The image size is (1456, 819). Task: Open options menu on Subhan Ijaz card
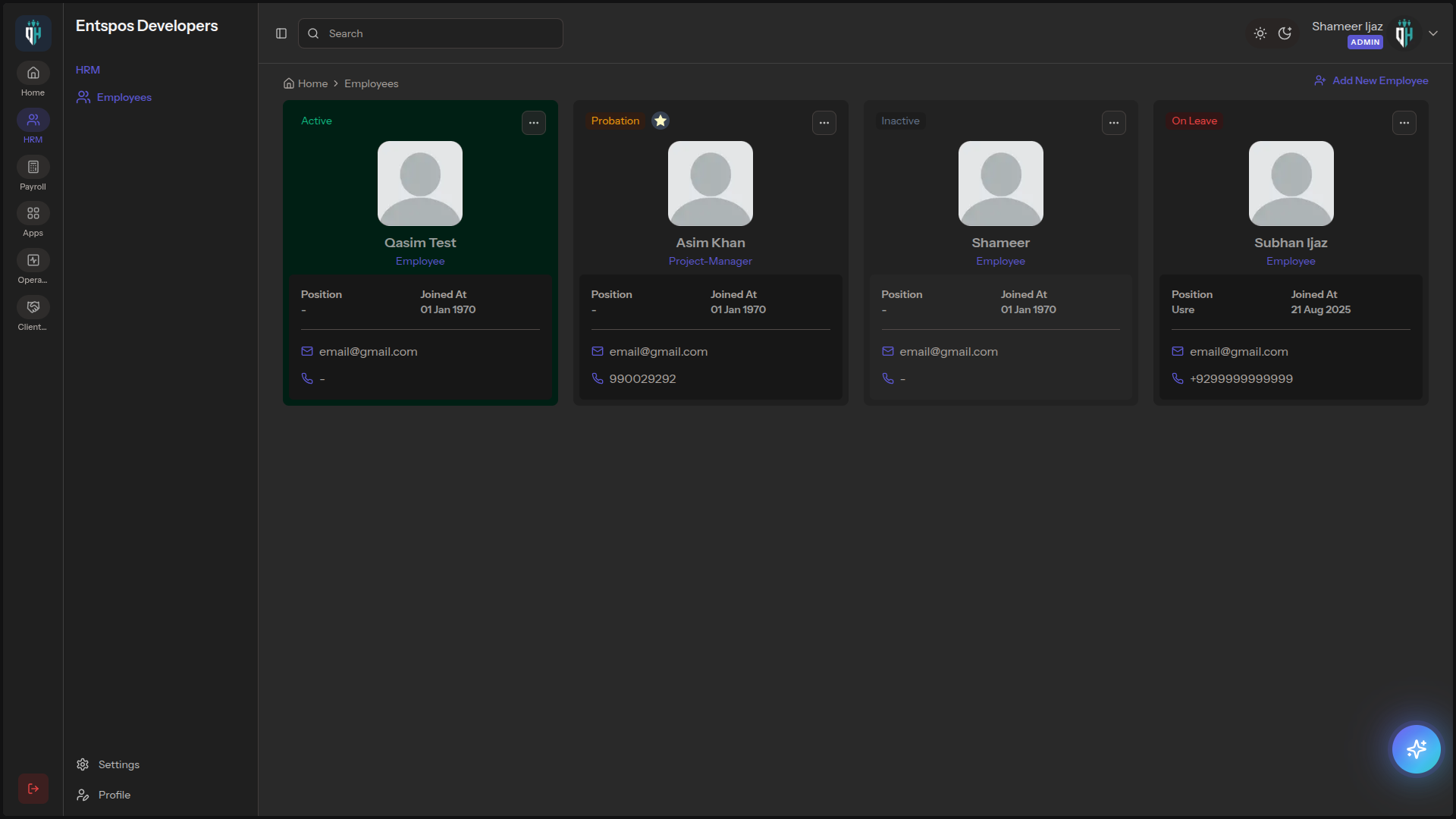pos(1404,123)
